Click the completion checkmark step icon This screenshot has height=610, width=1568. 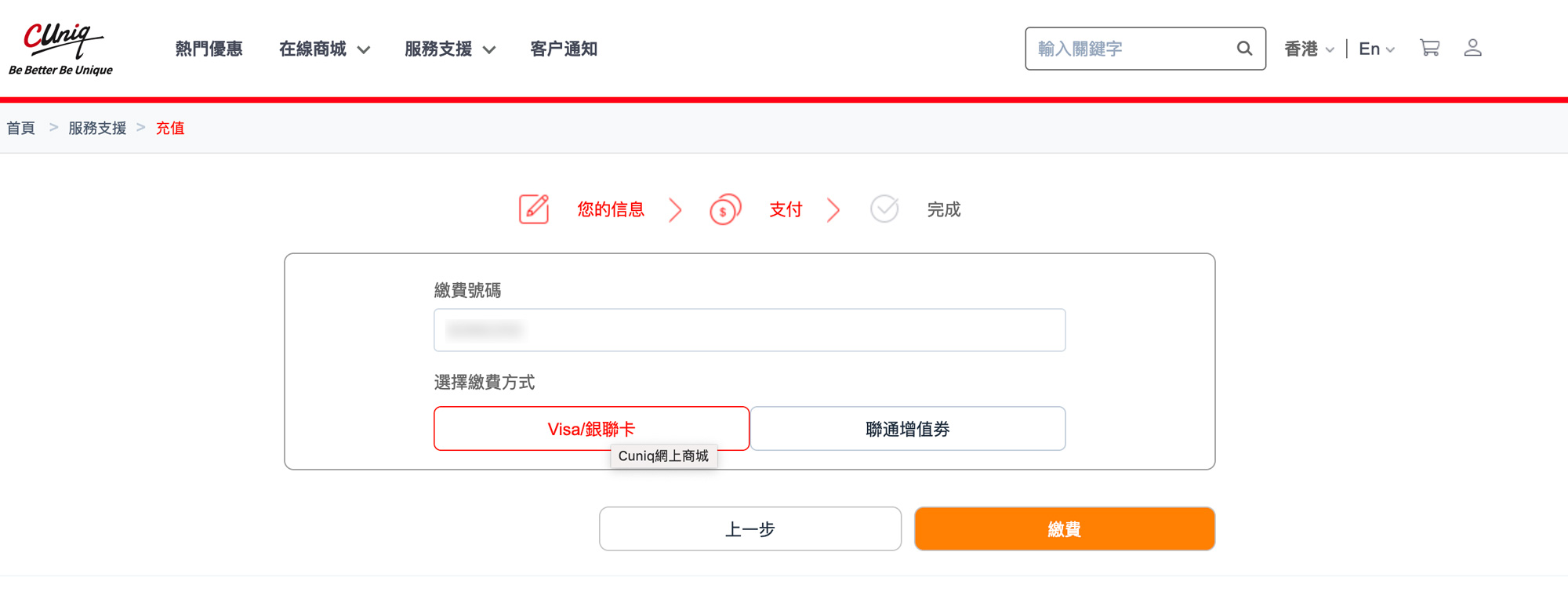coord(884,209)
